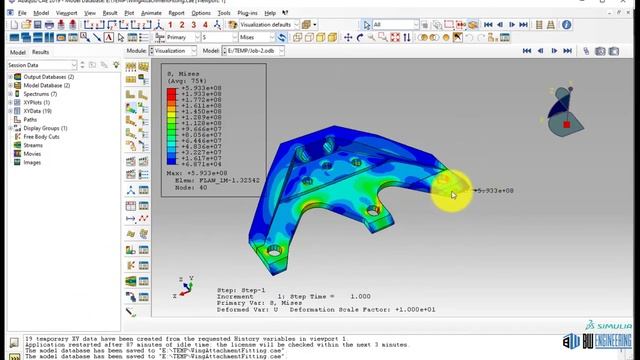Select the Box Zoom tool
640x360 pixels.
[x=383, y=38]
